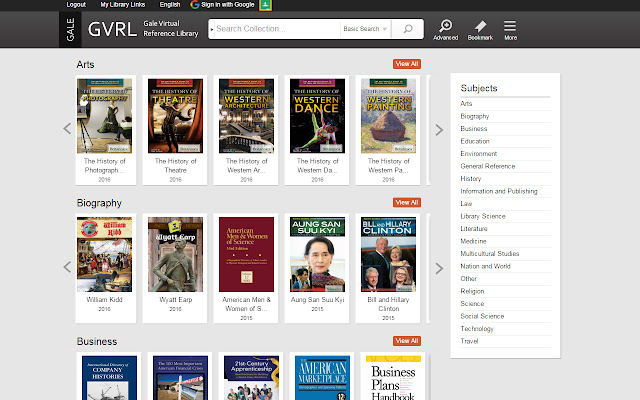This screenshot has height=400, width=640.
Task: Select Environment subject
Action: (x=479, y=154)
